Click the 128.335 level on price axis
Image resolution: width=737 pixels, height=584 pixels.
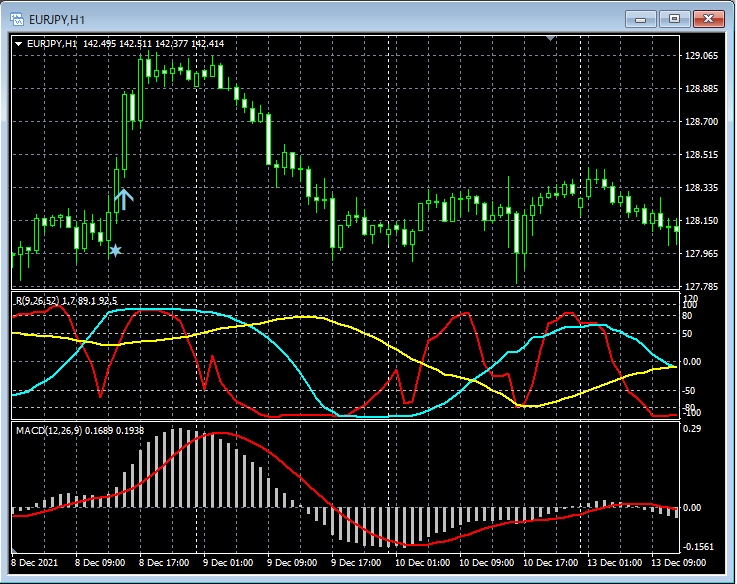(x=702, y=188)
